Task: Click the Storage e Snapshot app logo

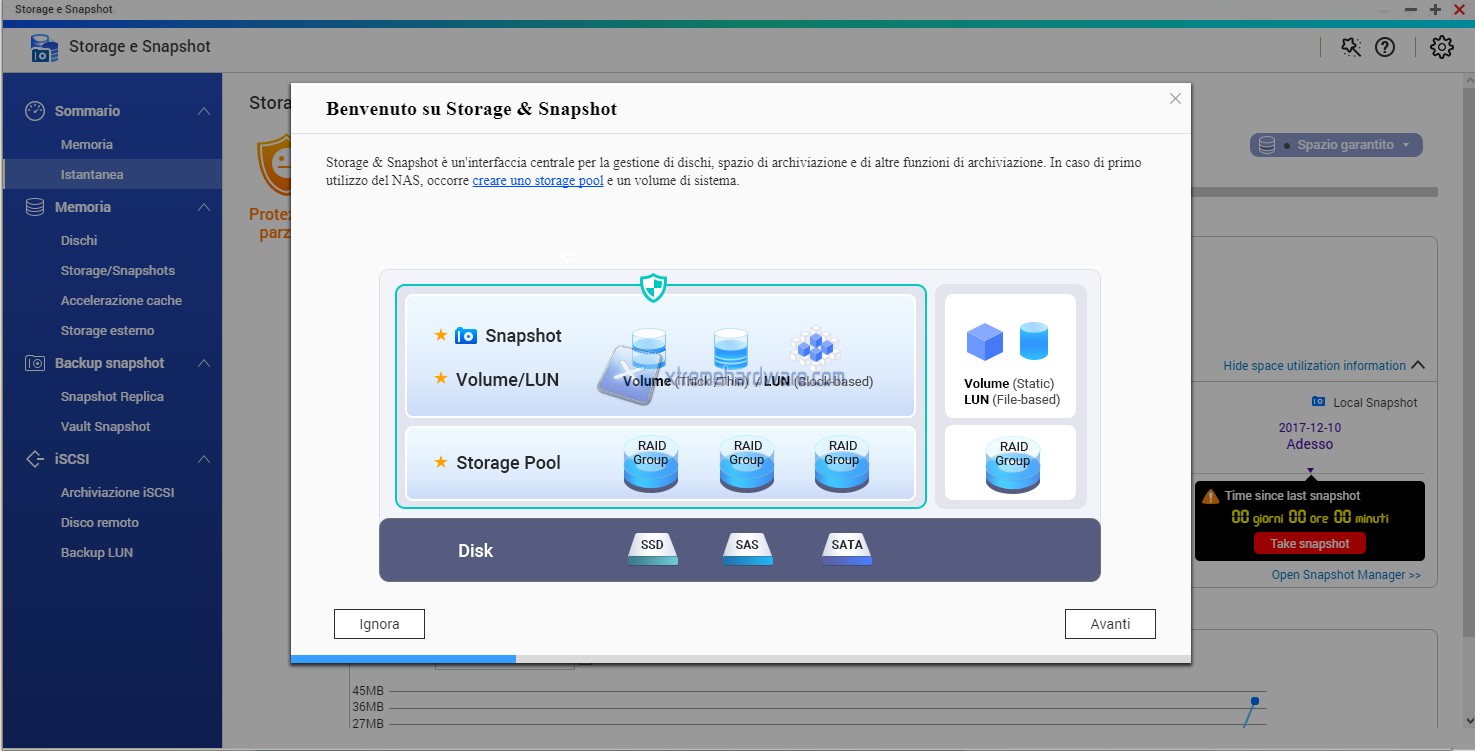Action: pos(44,47)
